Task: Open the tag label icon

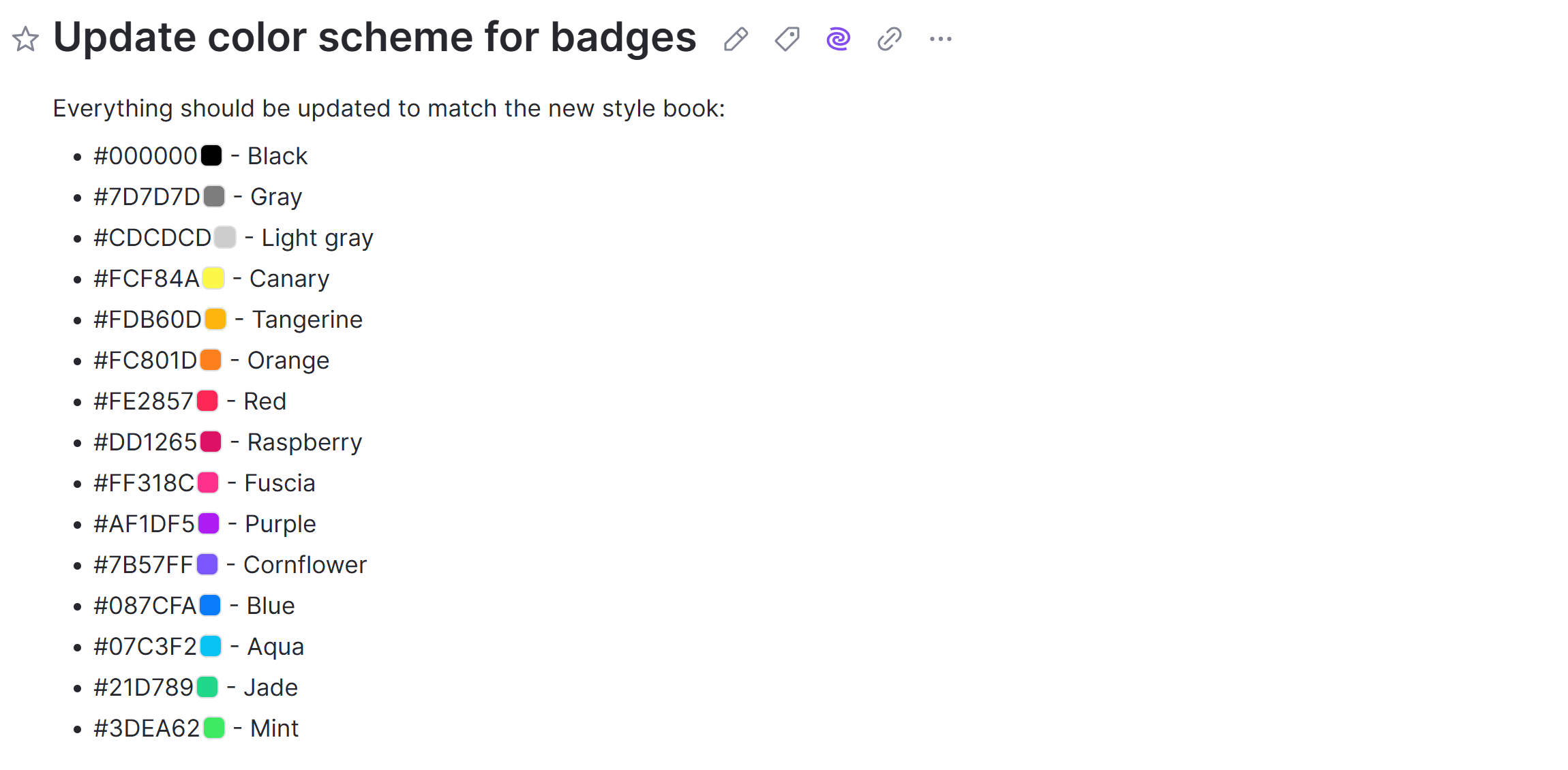Action: coord(787,39)
